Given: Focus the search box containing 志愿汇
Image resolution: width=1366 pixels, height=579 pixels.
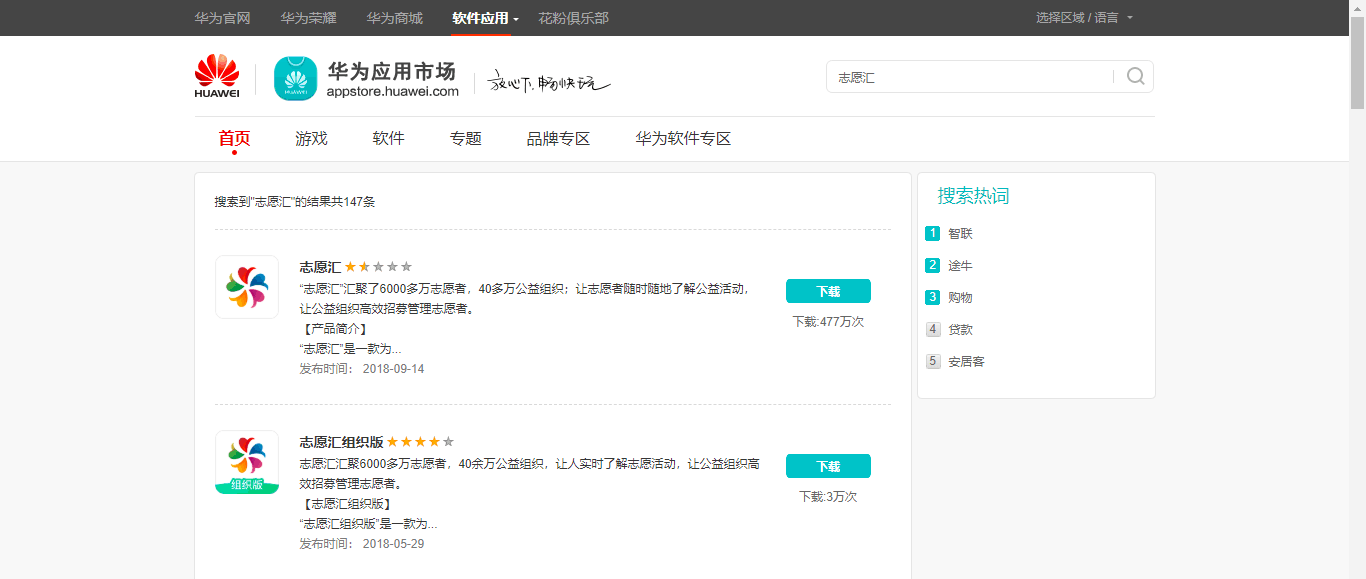Looking at the screenshot, I should coord(969,77).
